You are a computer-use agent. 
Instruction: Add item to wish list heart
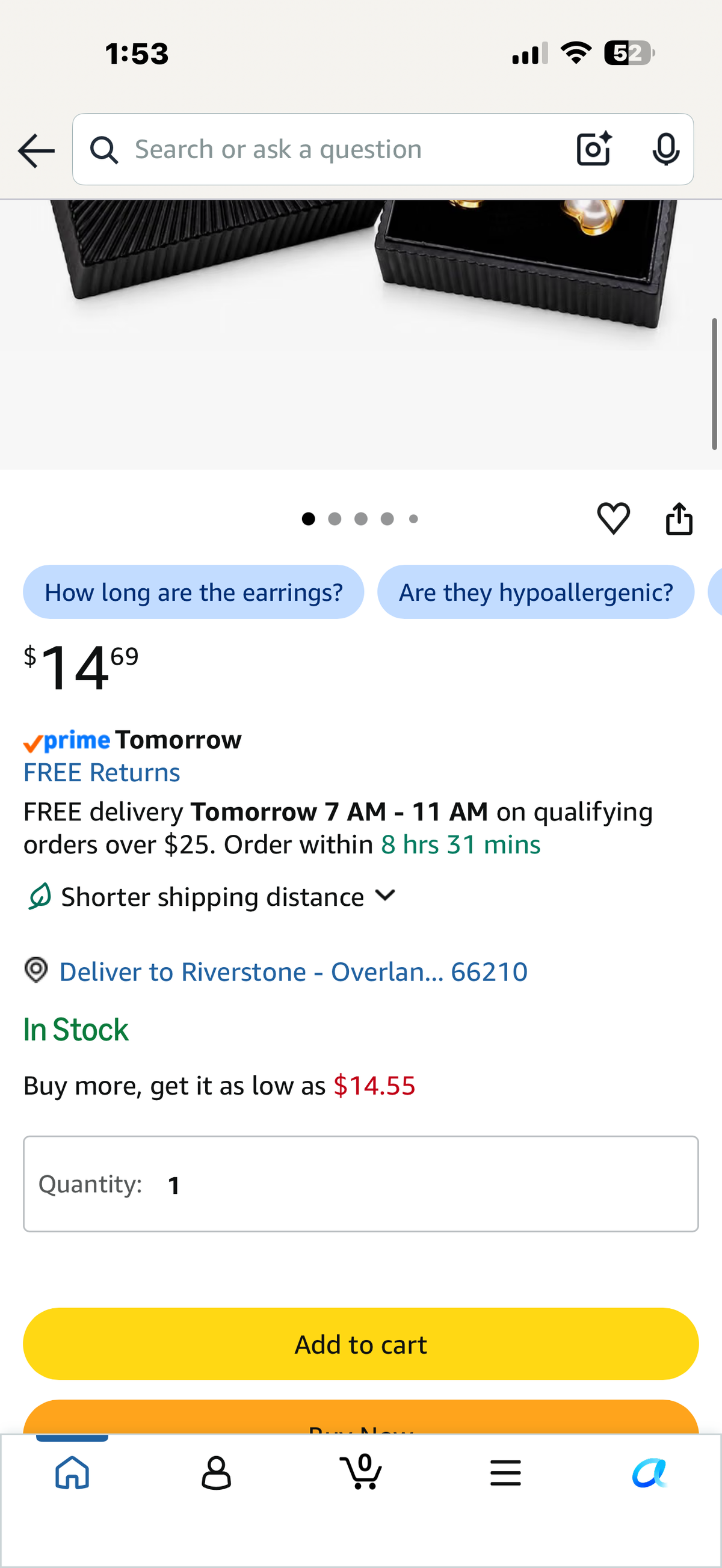click(x=613, y=518)
